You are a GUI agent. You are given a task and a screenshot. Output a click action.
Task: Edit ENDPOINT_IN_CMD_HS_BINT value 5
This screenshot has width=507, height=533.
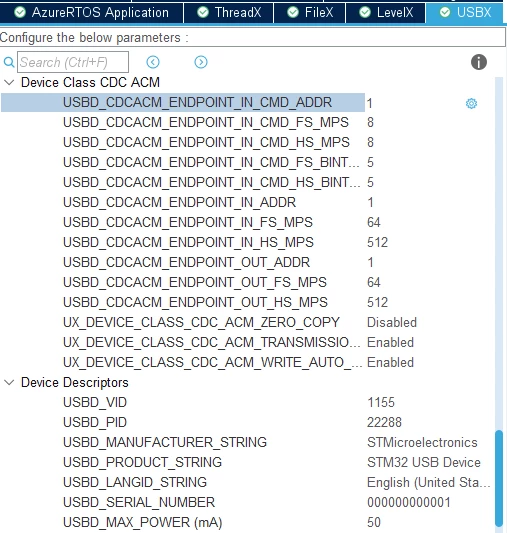point(370,183)
